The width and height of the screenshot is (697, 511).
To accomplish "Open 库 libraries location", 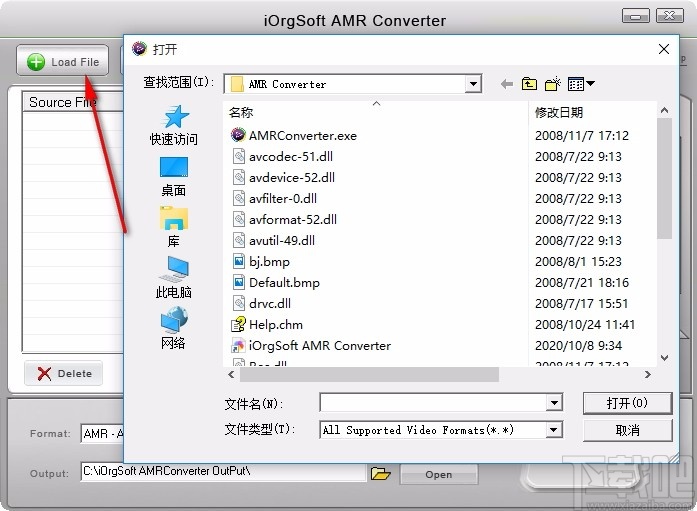I will [174, 227].
